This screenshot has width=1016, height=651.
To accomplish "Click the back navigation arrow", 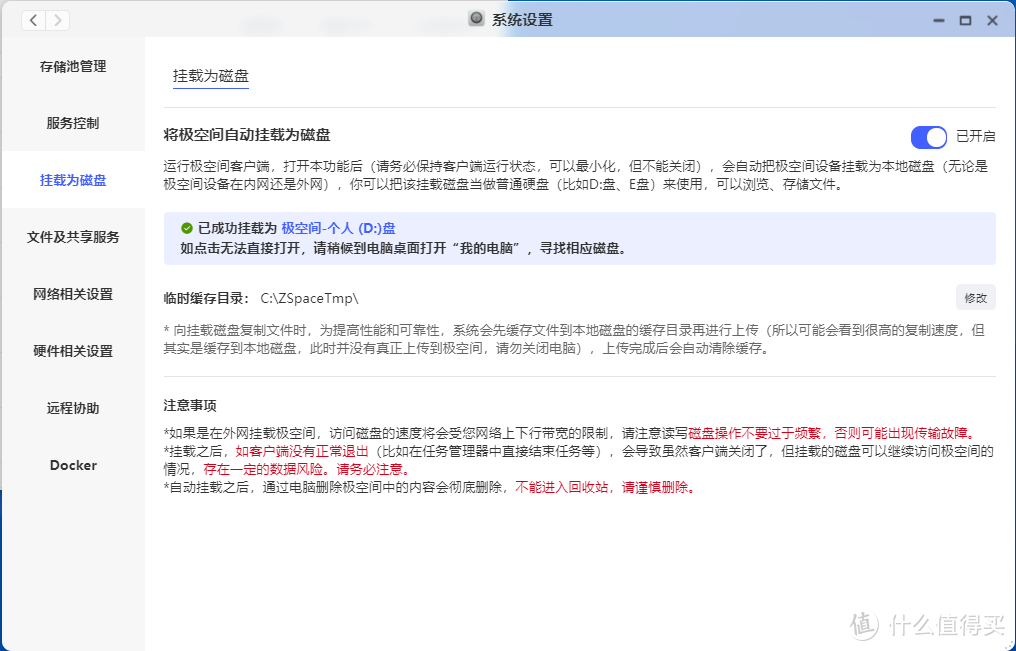I will (x=33, y=20).
